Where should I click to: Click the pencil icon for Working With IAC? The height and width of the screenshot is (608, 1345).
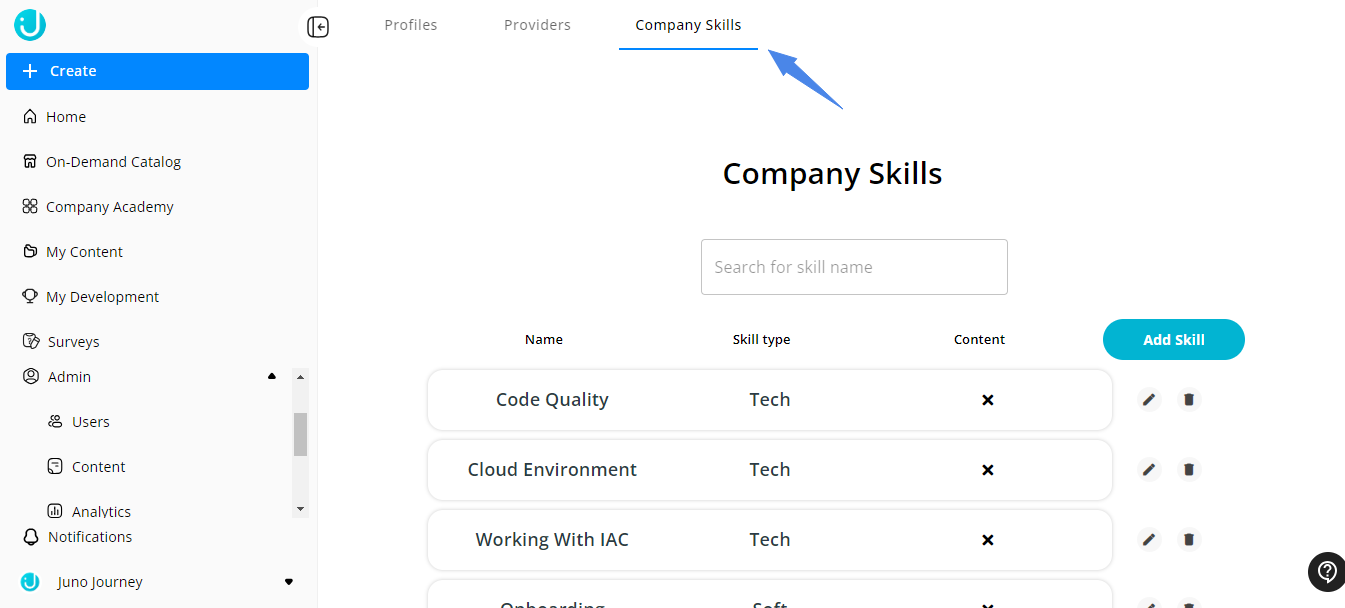pos(1149,540)
